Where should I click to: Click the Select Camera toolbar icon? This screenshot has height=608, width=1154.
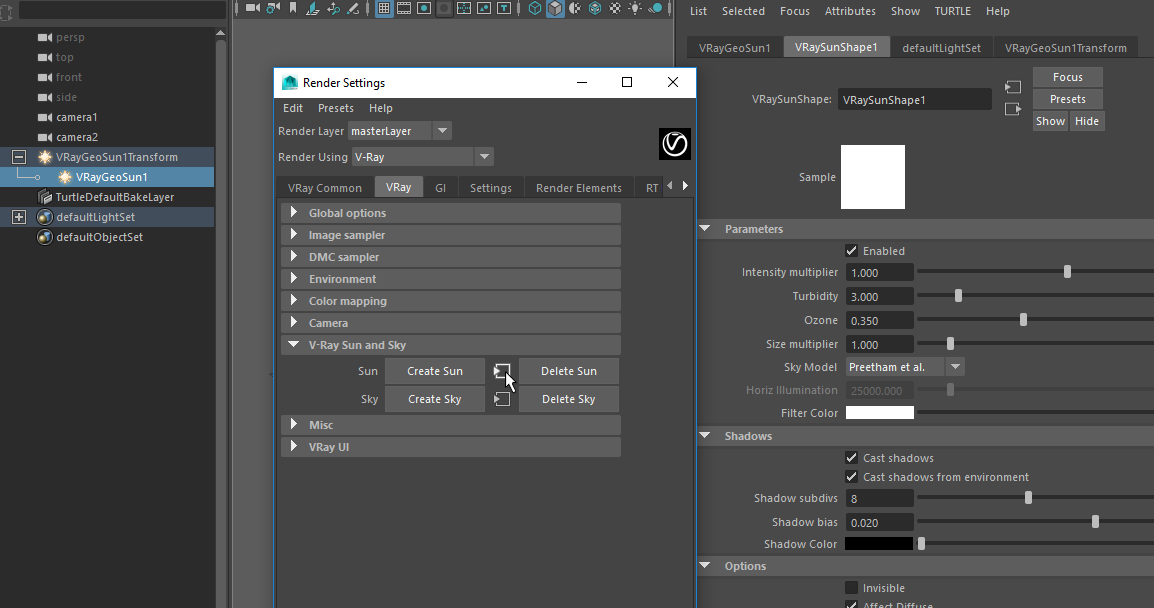click(252, 8)
